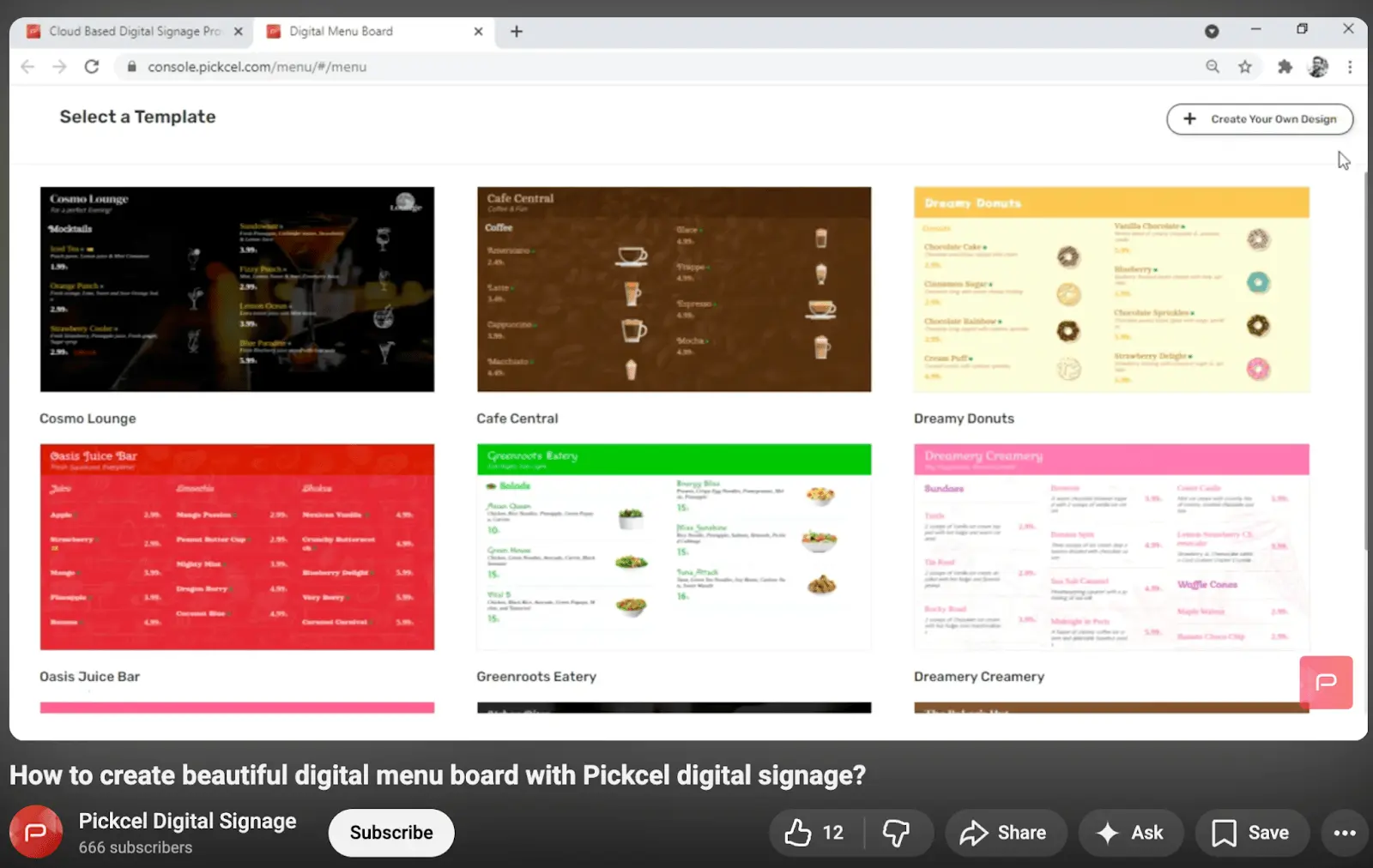Open the browser extensions puzzle icon
Screen dimensions: 1373x868
[x=1285, y=67]
